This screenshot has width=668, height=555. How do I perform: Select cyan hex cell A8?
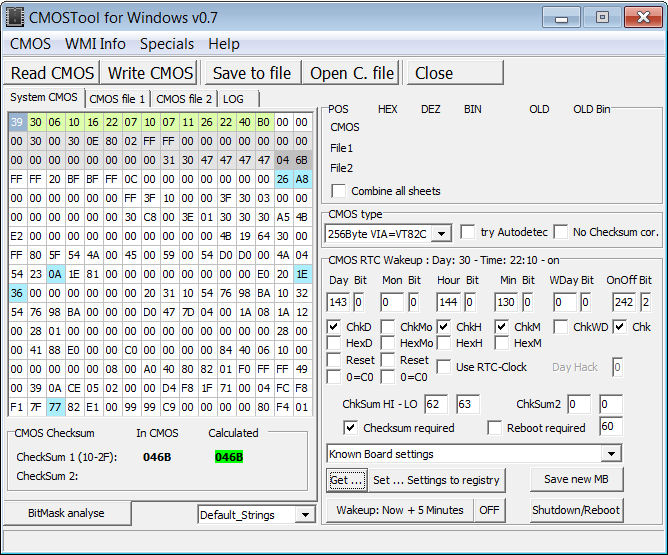pyautogui.click(x=302, y=179)
